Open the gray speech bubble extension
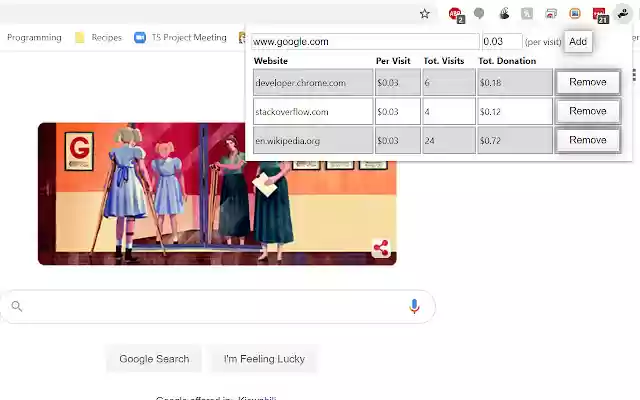Viewport: 640px width, 400px height. [x=479, y=14]
